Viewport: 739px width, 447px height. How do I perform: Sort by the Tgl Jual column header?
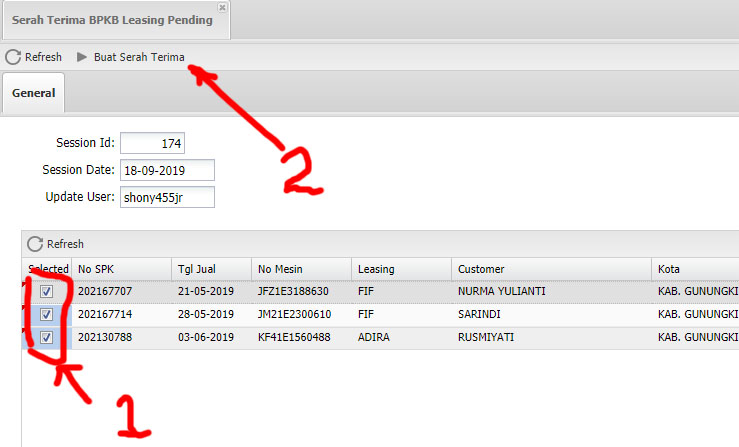pos(210,269)
